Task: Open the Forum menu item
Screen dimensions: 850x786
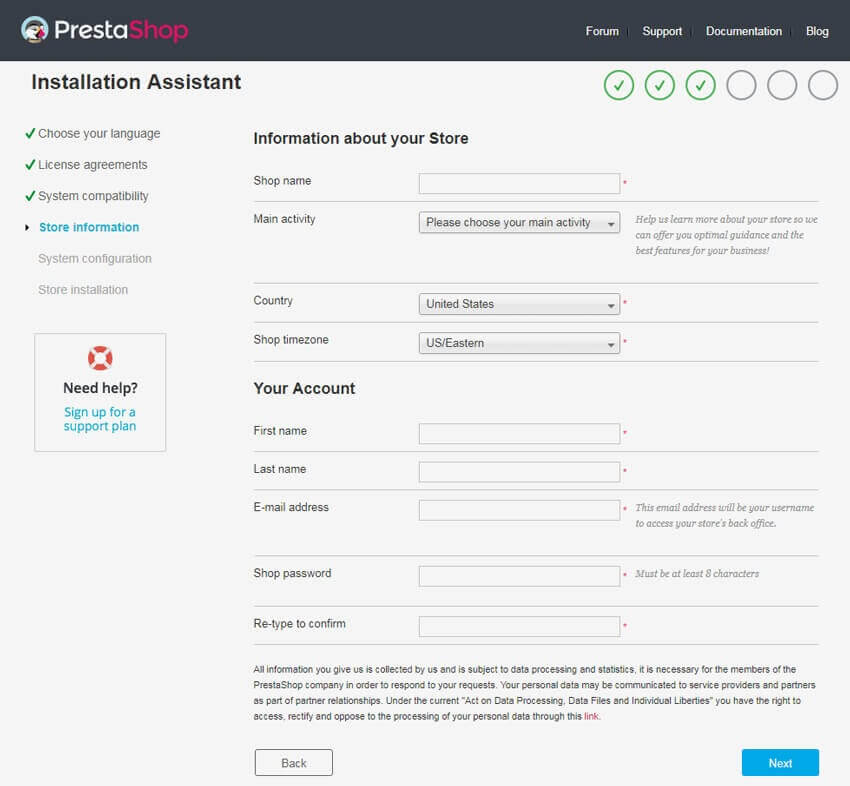Action: pyautogui.click(x=602, y=31)
